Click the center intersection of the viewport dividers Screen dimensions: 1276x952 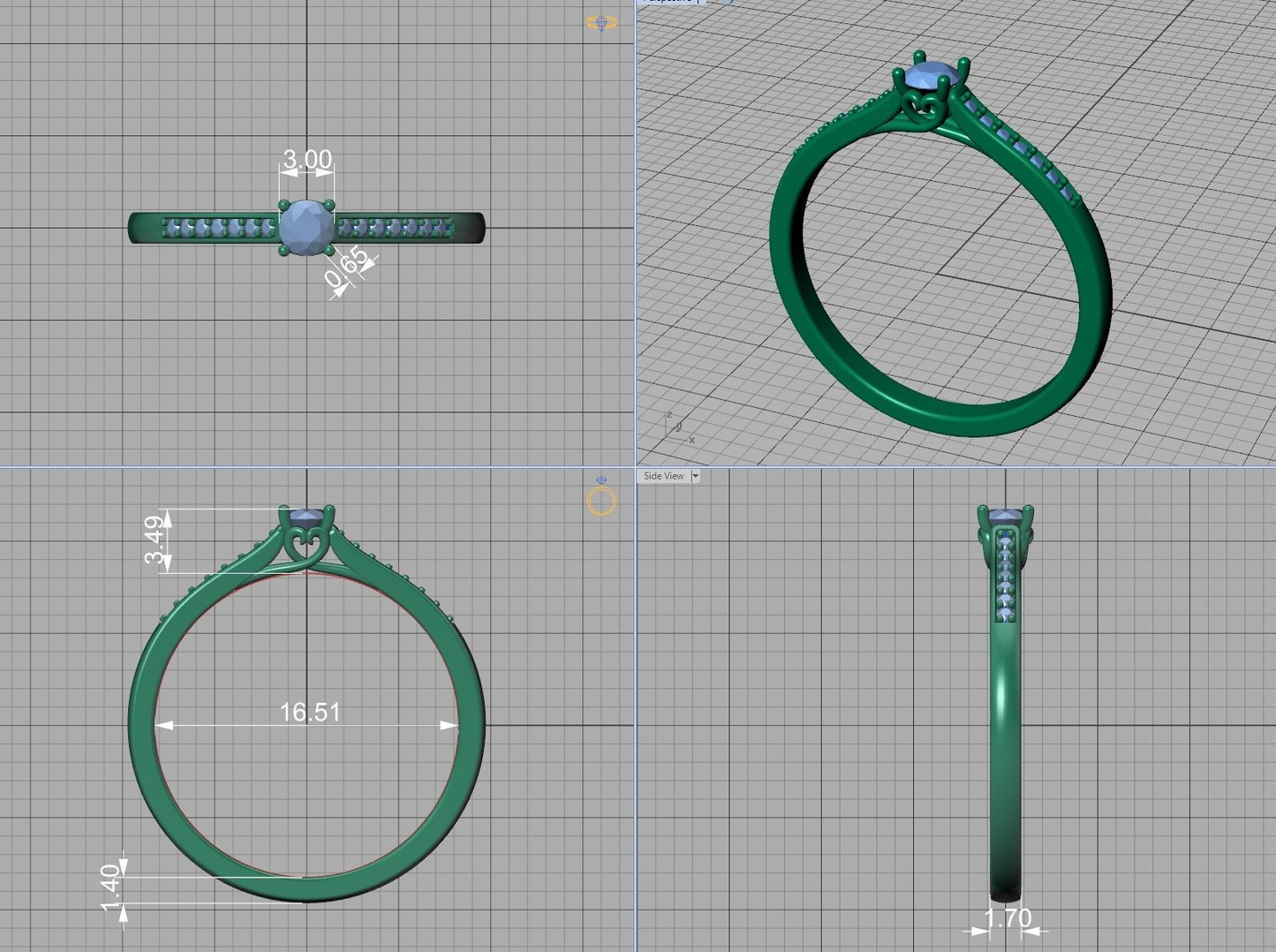pyautogui.click(x=635, y=467)
